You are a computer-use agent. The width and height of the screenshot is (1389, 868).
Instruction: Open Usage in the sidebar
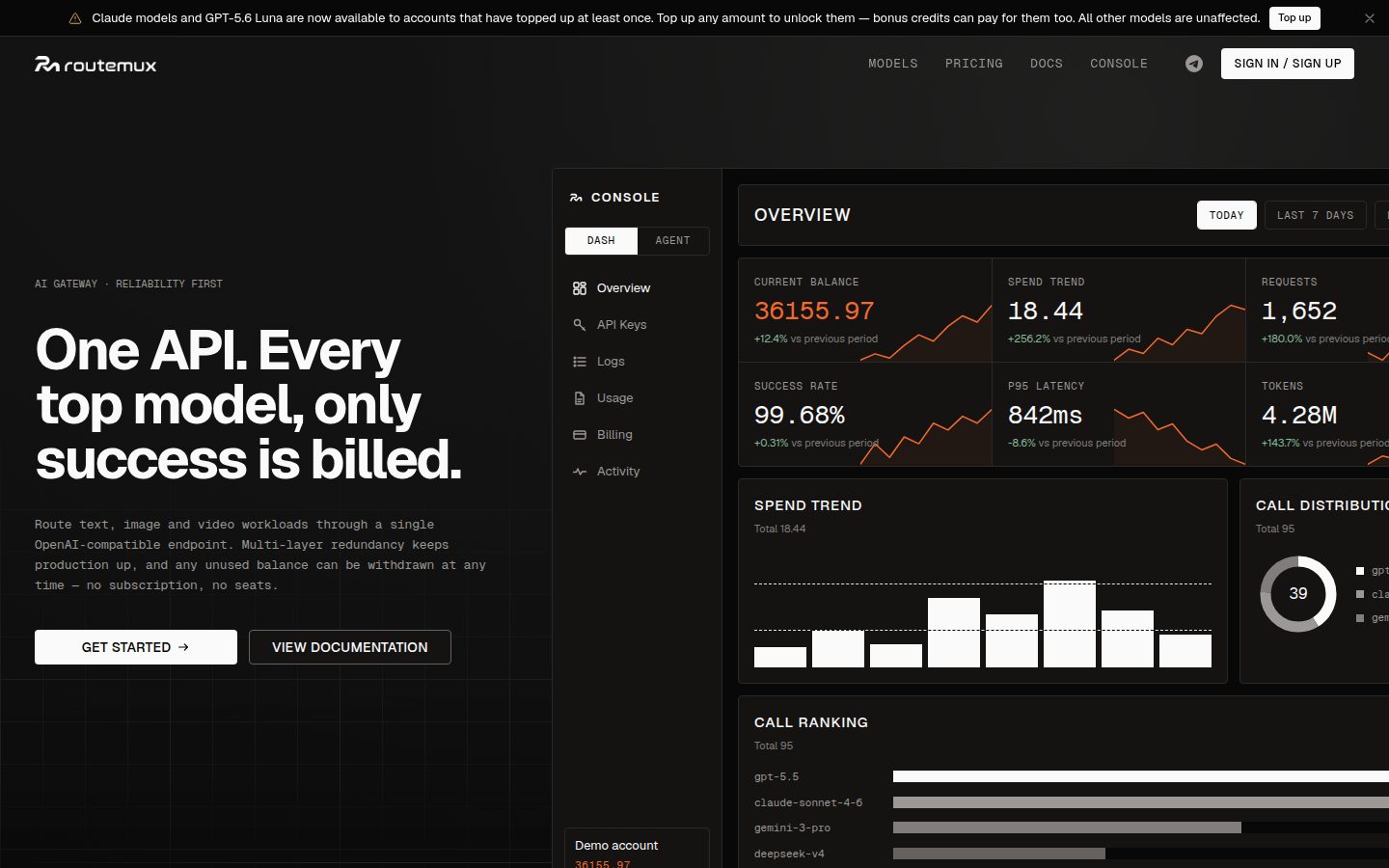637,398
